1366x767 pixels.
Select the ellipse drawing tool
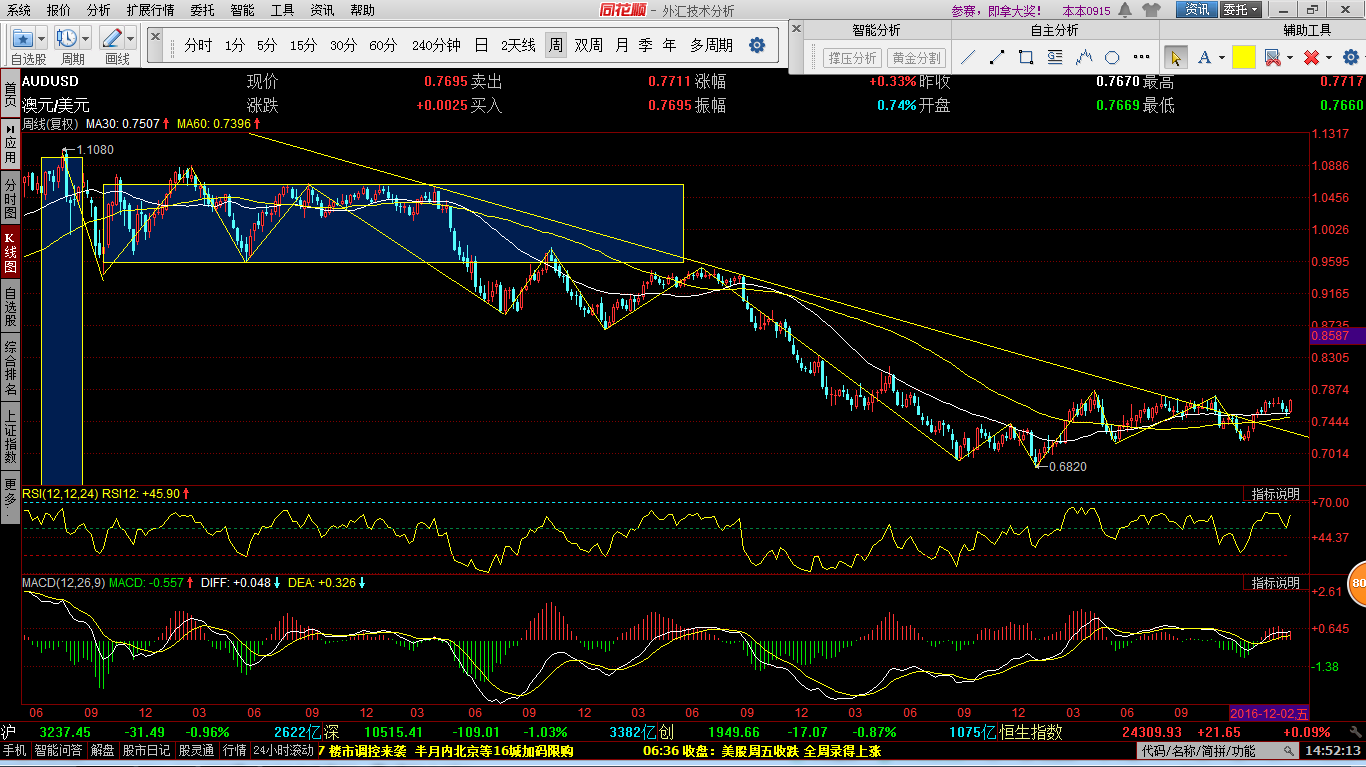tap(1112, 57)
